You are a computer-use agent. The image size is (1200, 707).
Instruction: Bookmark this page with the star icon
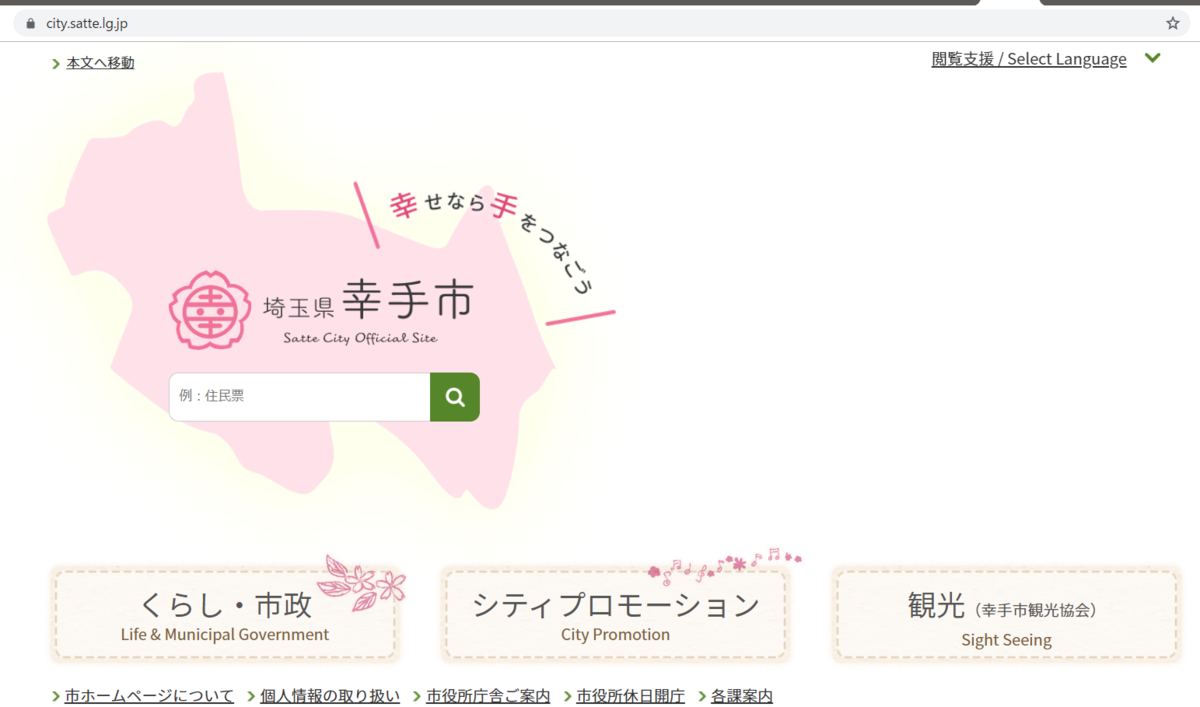click(x=1172, y=23)
